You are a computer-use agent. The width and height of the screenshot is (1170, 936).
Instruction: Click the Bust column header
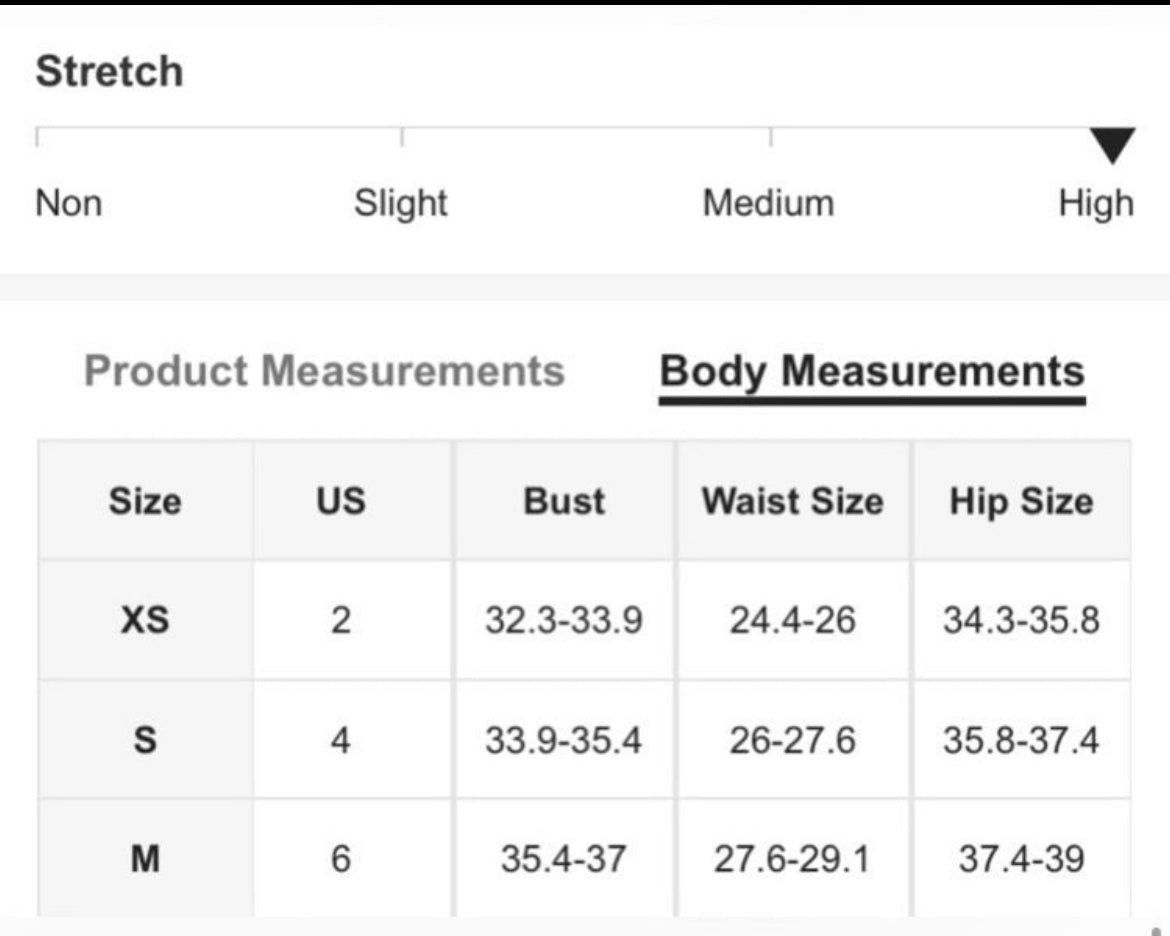tap(564, 500)
